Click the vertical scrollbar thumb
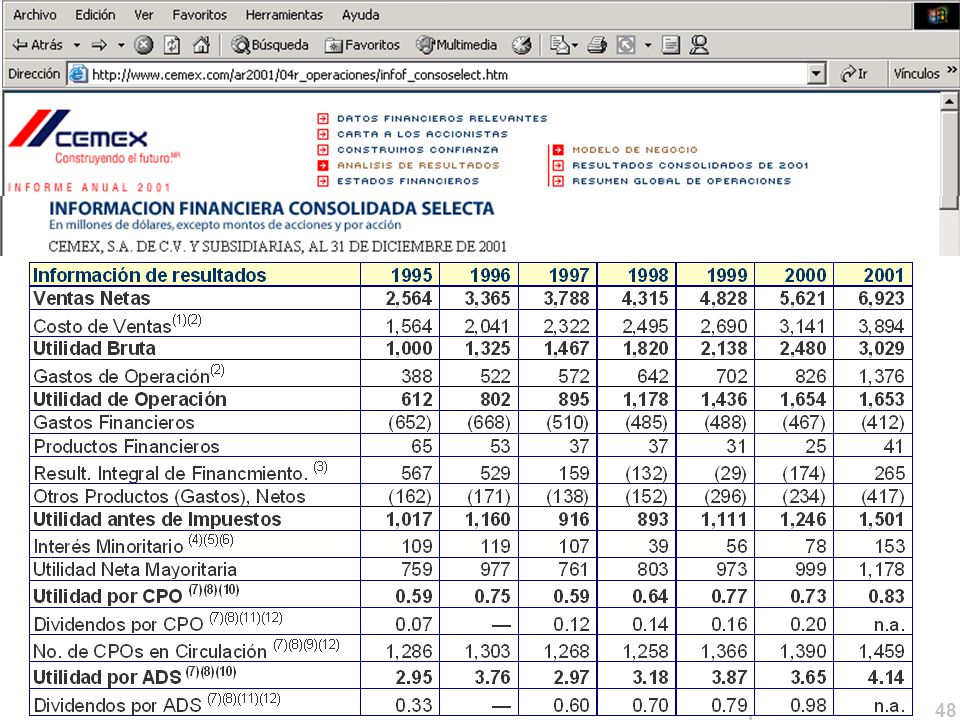Viewport: 960px width, 720px height. pos(949,160)
